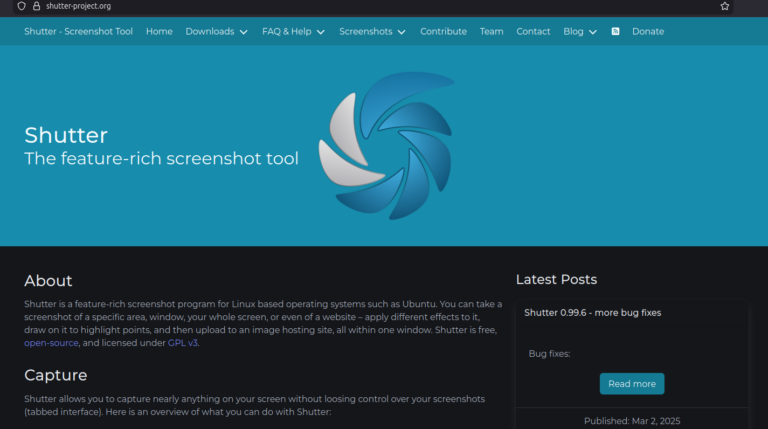
Task: Click the shield tracking protection icon
Action: 21,6
